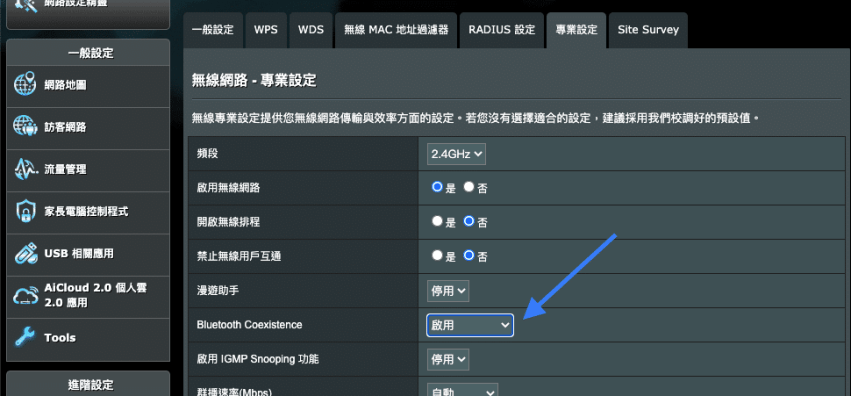Switch to the WPS tab
Screen dimensions: 851x396
point(266,30)
